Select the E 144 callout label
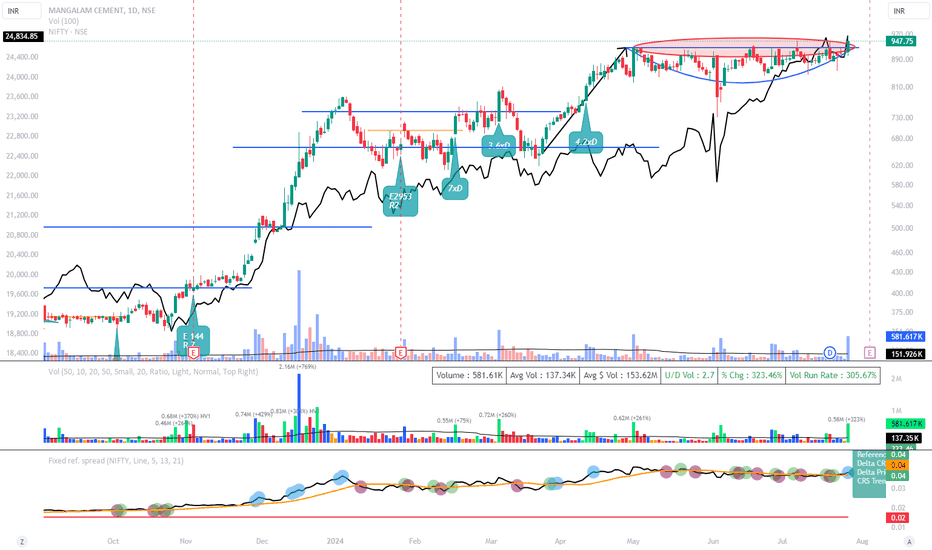The height and width of the screenshot is (550, 932). tap(193, 341)
